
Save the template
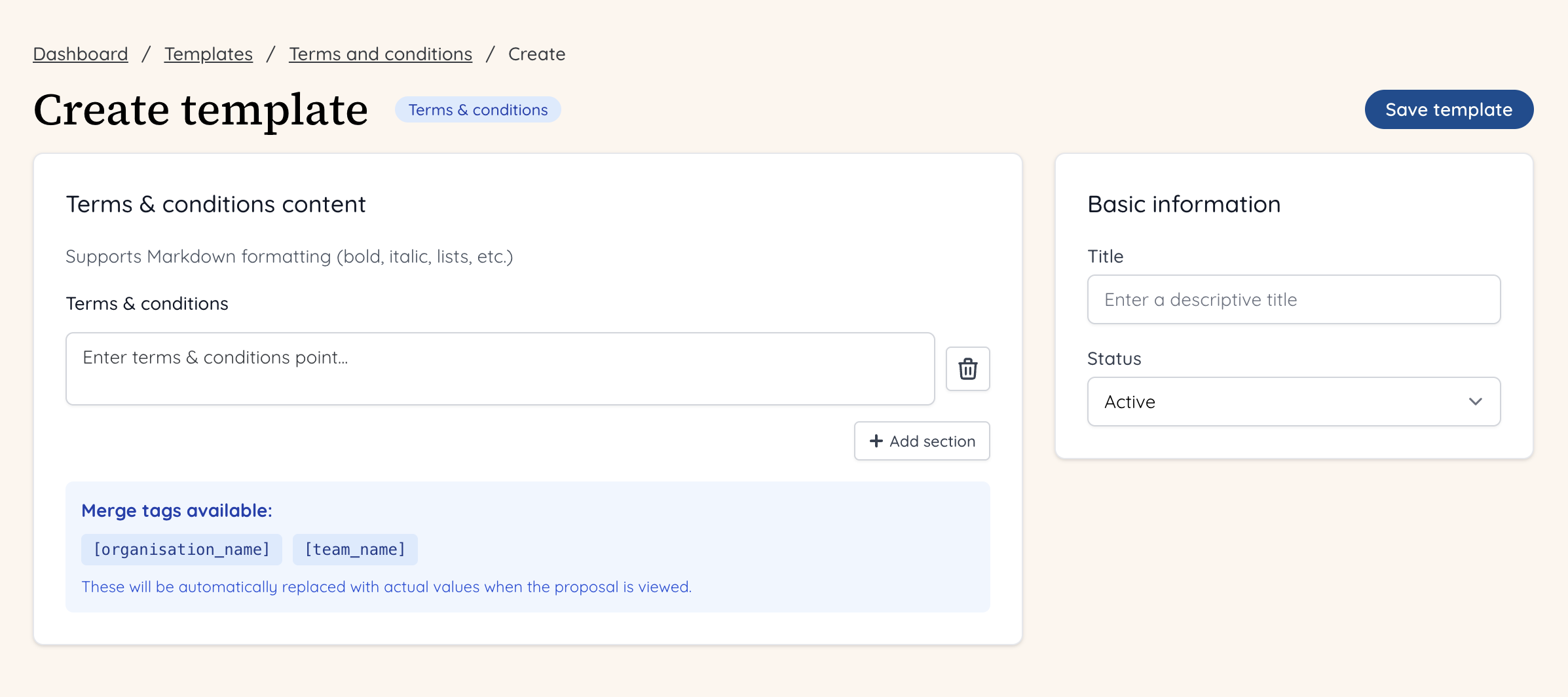click(1449, 109)
